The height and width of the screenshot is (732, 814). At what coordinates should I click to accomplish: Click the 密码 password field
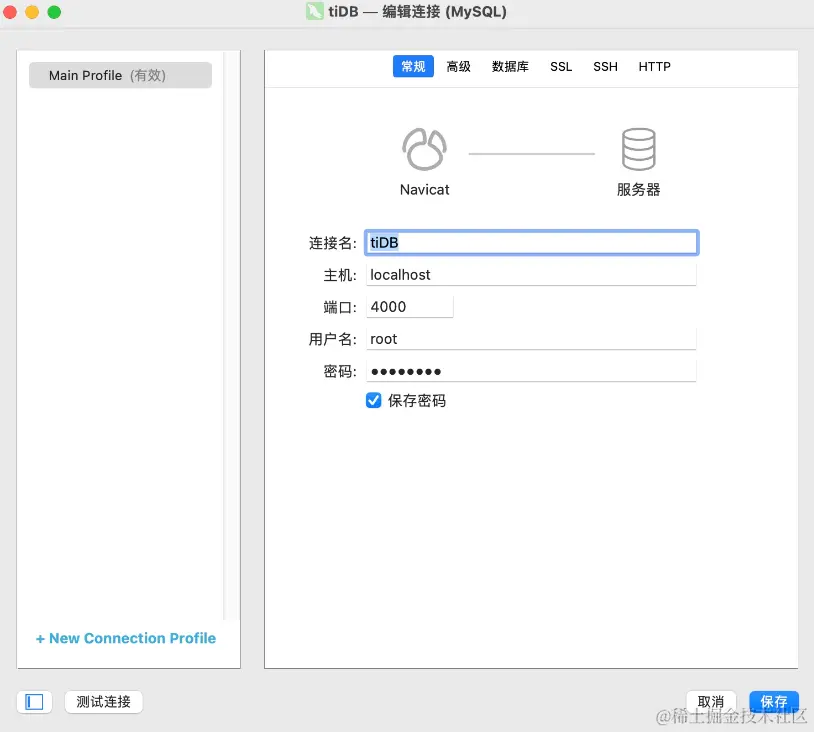tap(531, 371)
